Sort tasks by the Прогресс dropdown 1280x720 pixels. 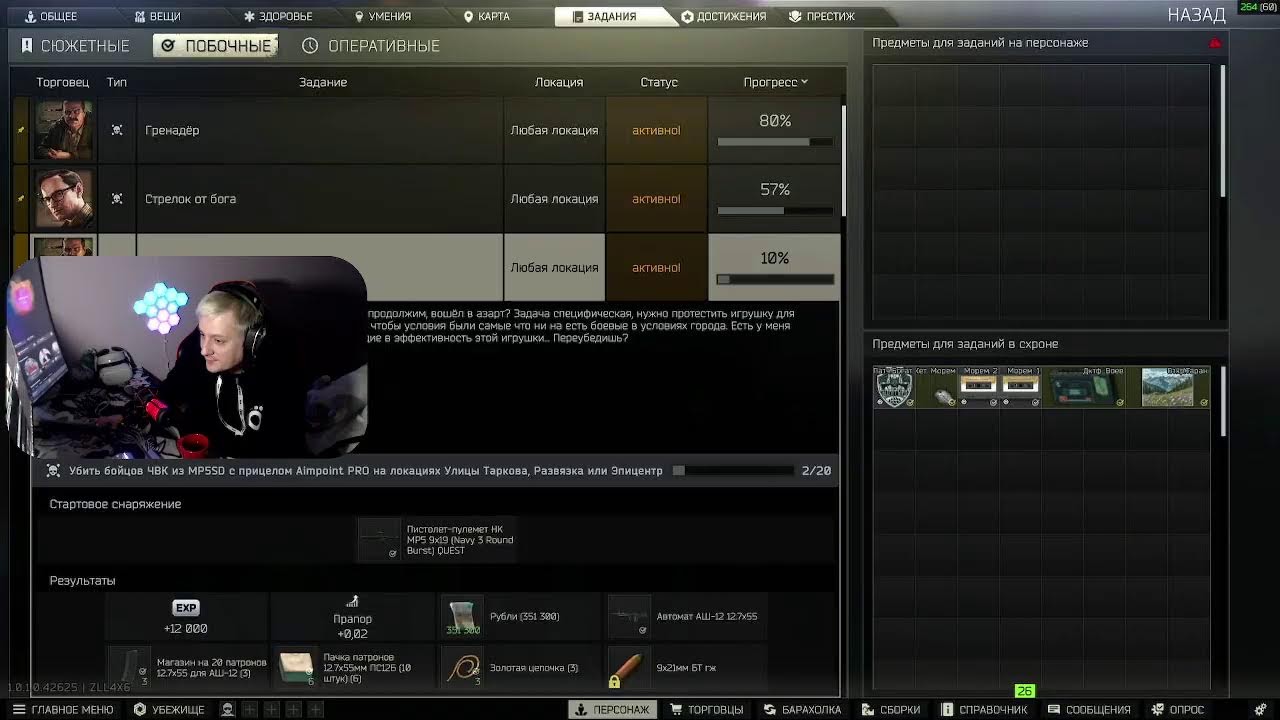[775, 82]
